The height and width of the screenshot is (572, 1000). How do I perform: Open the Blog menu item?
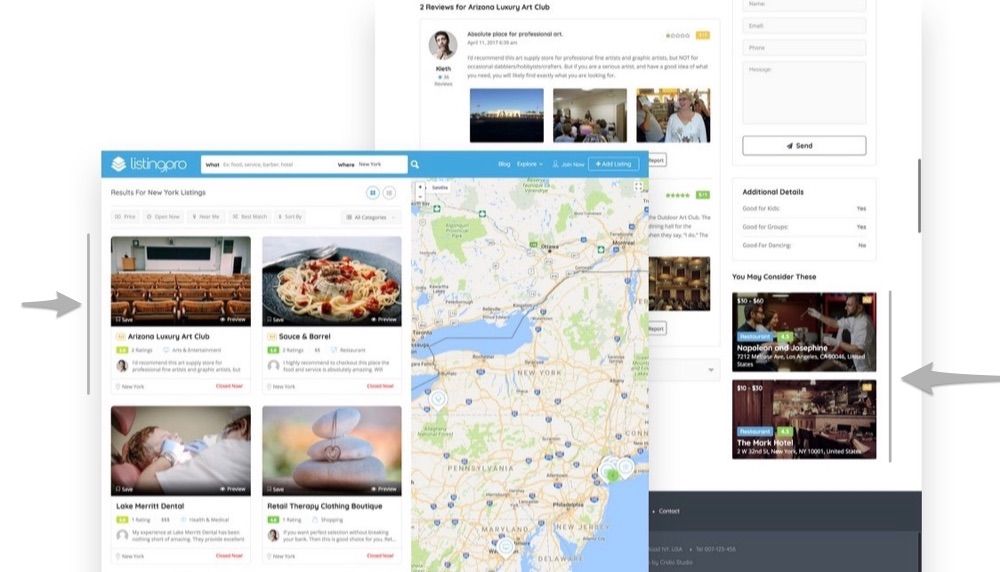(504, 164)
